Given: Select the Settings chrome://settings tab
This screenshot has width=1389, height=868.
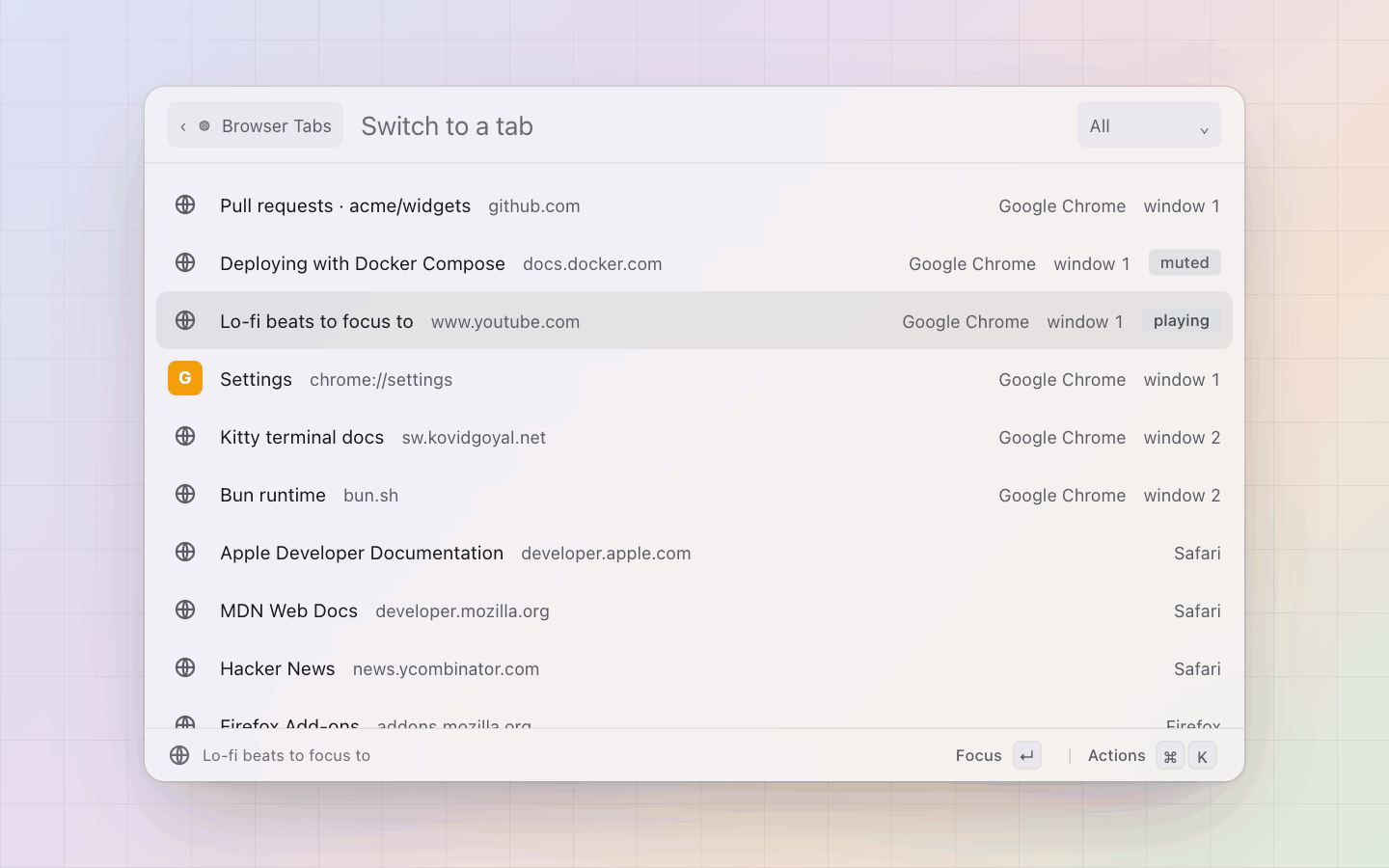Looking at the screenshot, I should [694, 378].
